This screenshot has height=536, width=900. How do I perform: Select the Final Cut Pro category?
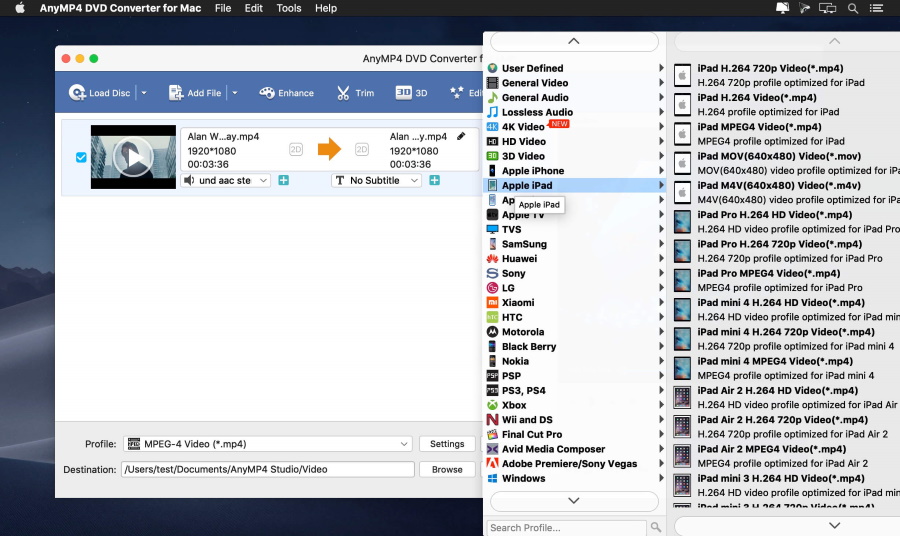575,434
